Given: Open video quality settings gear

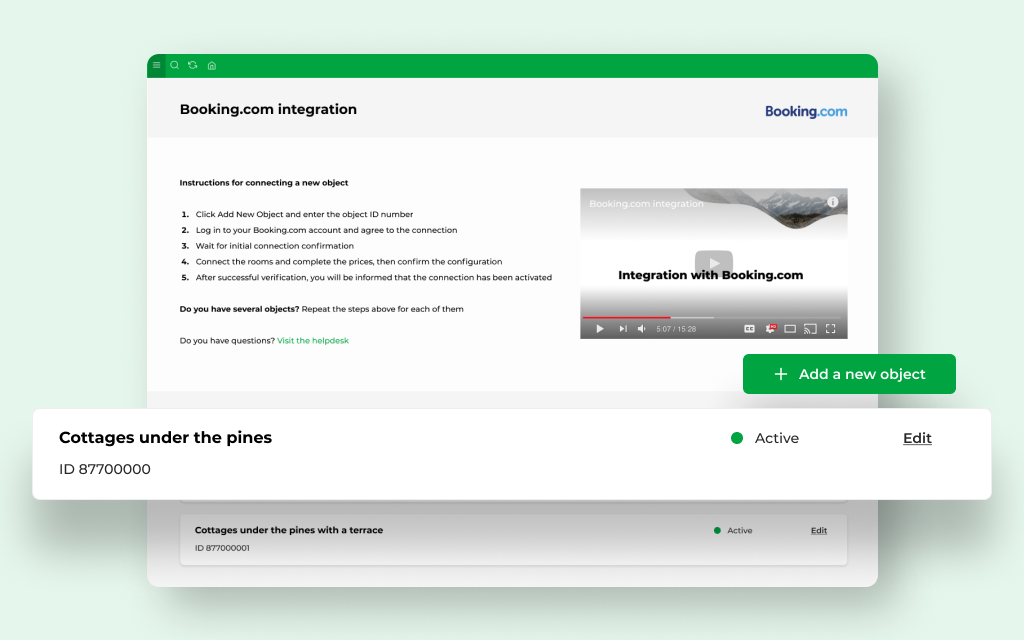Looking at the screenshot, I should pos(771,328).
